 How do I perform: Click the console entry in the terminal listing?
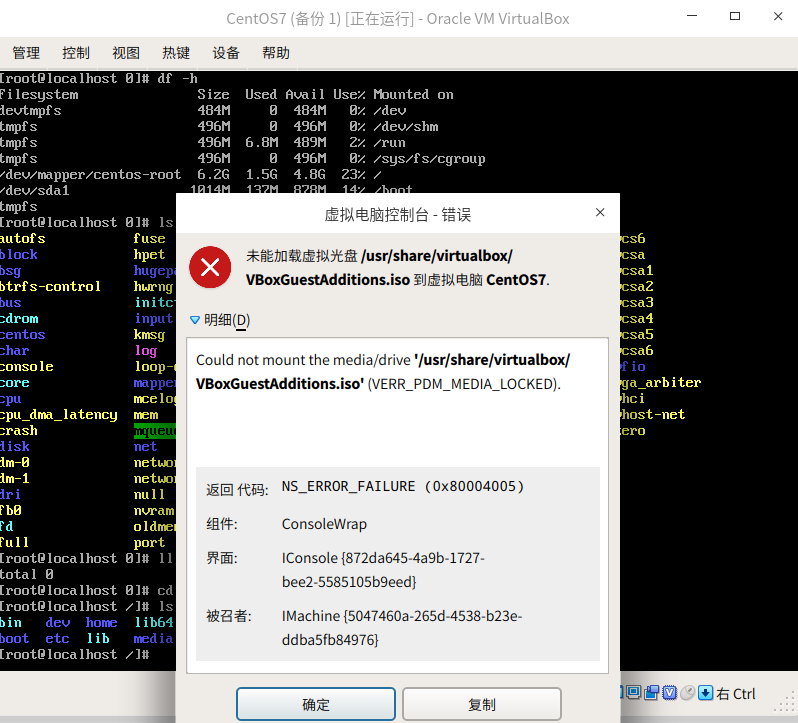[x=26, y=366]
